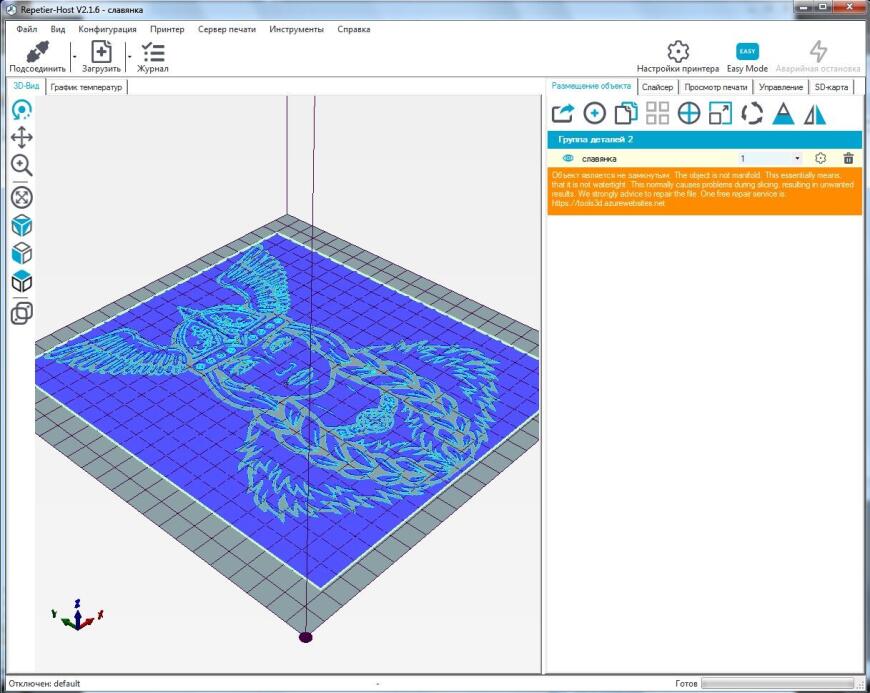Viewport: 870px width, 693px height.
Task: Switch to front cube view
Action: click(22, 254)
